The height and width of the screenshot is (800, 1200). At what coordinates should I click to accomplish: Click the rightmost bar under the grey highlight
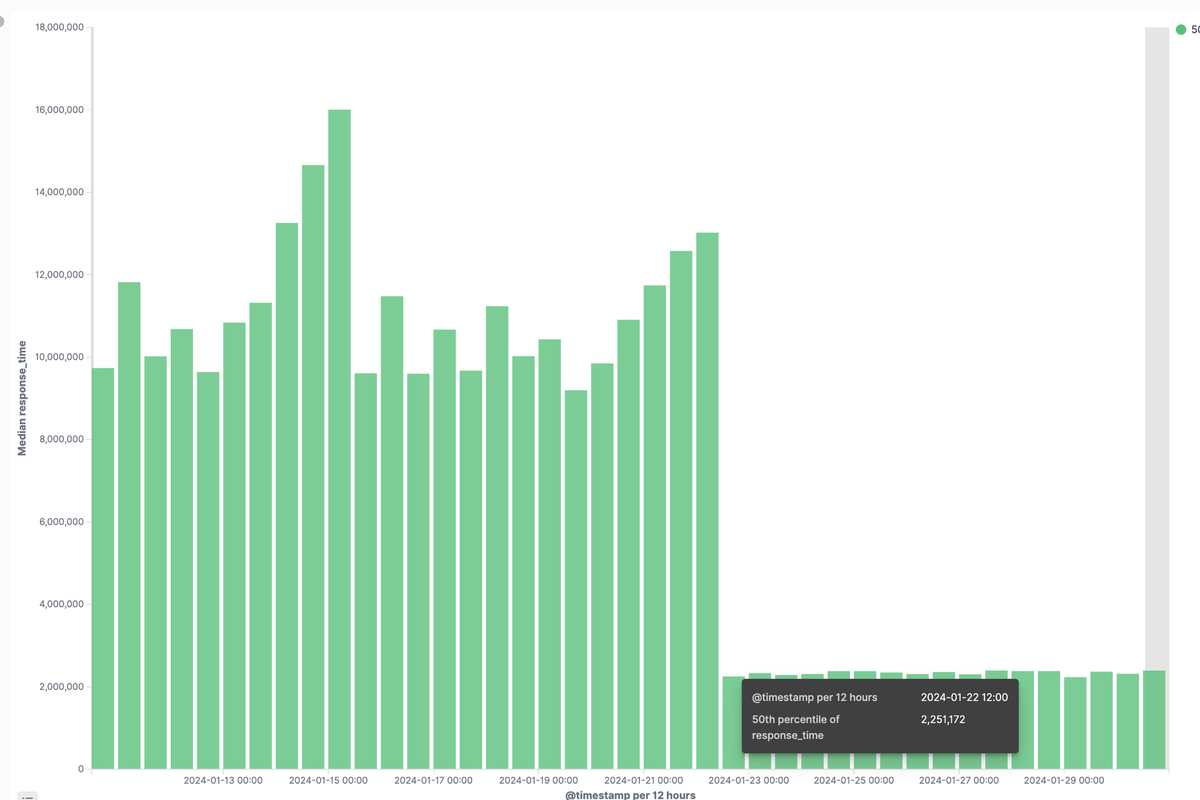click(1154, 719)
